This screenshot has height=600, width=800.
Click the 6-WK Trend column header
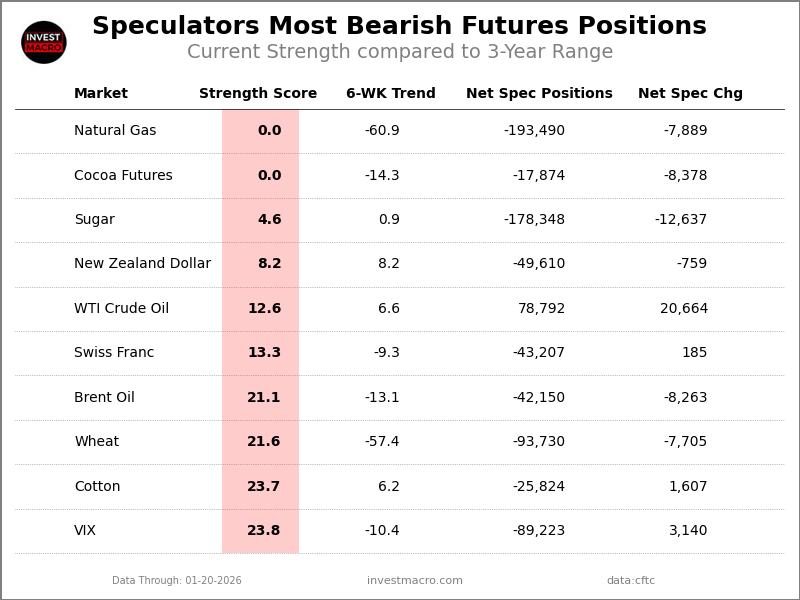[391, 94]
